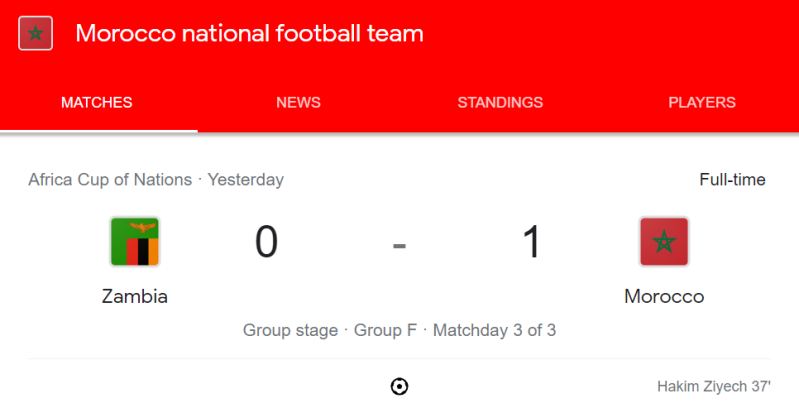Switch to the MATCHES tab

point(97,102)
